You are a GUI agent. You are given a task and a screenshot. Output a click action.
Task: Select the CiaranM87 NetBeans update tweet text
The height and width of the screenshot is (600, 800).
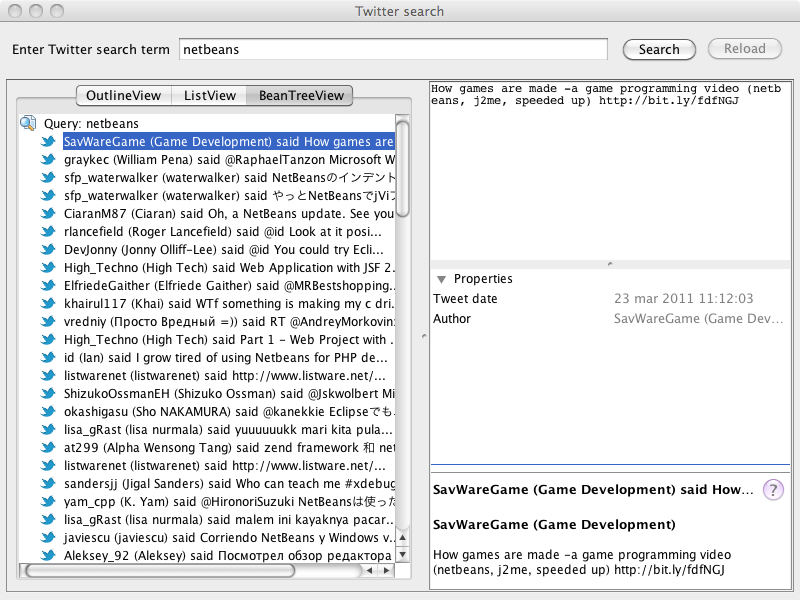coord(229,213)
